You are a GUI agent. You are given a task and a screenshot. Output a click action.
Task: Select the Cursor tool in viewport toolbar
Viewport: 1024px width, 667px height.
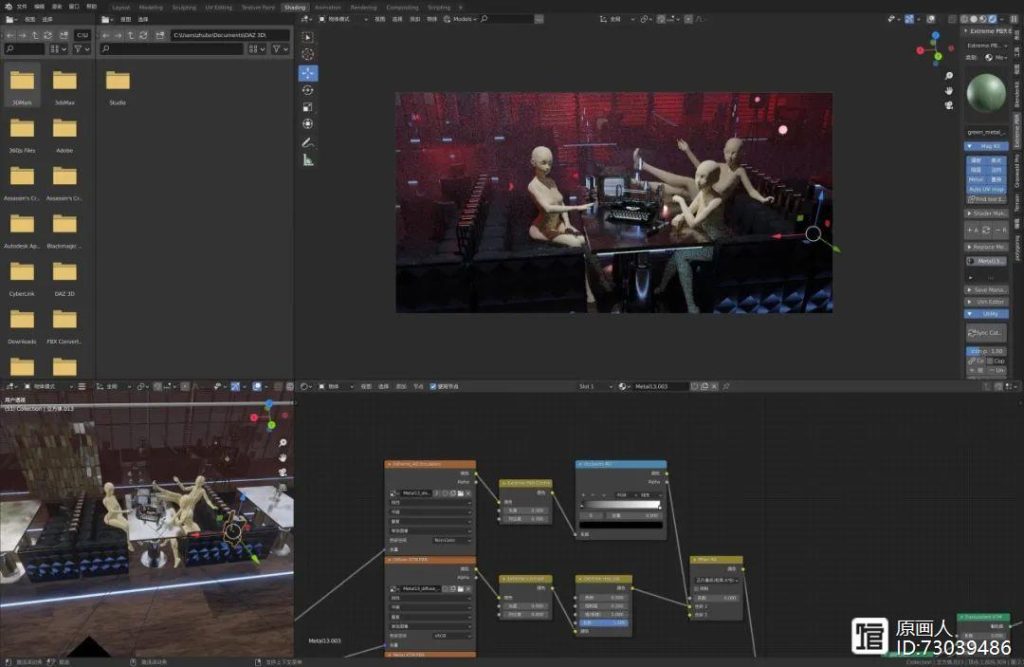308,54
